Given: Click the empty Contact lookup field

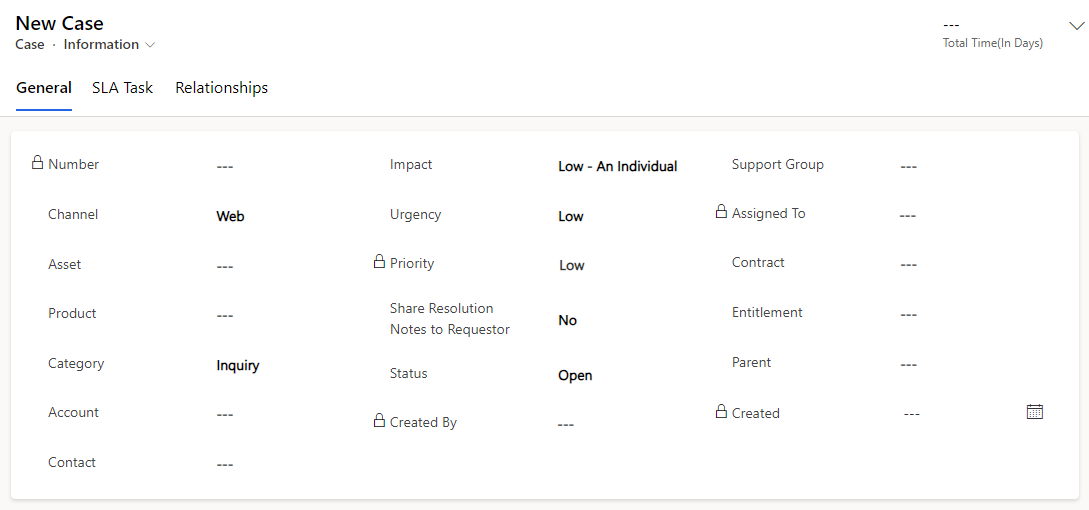Looking at the screenshot, I should click(288, 465).
